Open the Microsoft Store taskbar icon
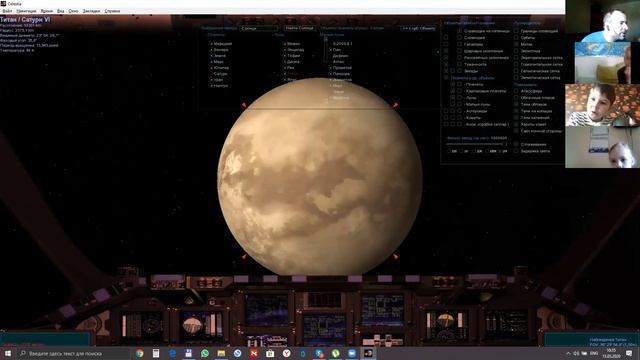The width and height of the screenshot is (640, 360). [x=270, y=353]
